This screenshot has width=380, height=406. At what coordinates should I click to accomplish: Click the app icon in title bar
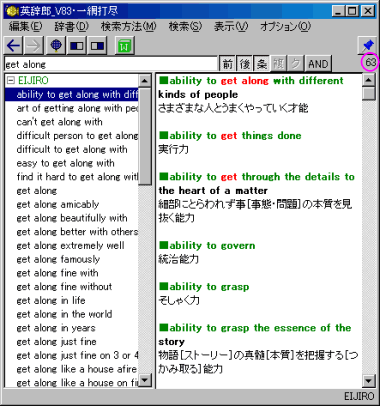[11, 11]
